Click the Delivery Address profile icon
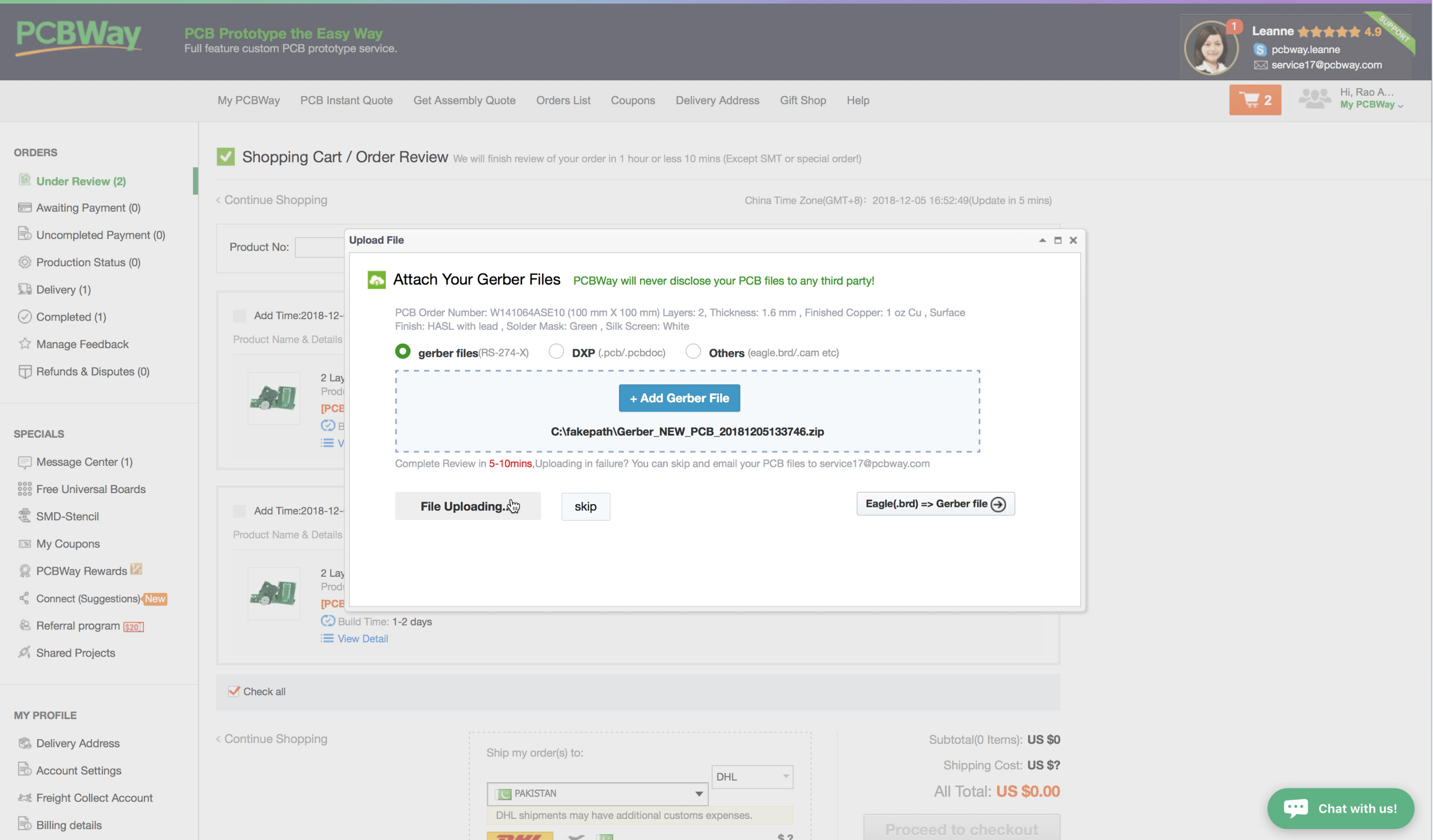 point(24,743)
